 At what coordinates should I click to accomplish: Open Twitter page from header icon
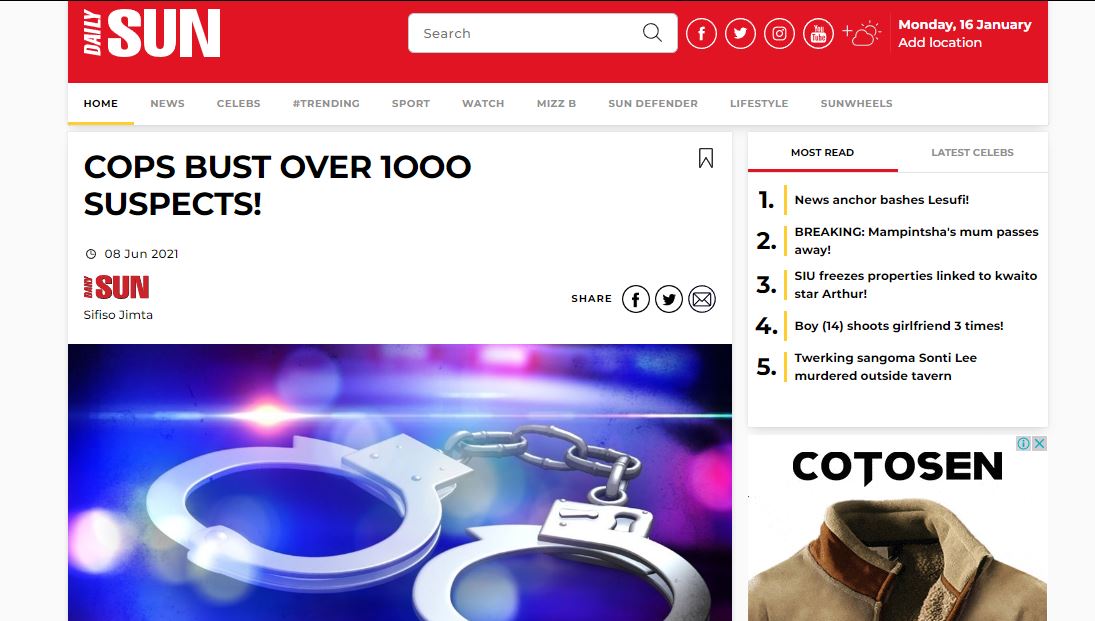(740, 34)
